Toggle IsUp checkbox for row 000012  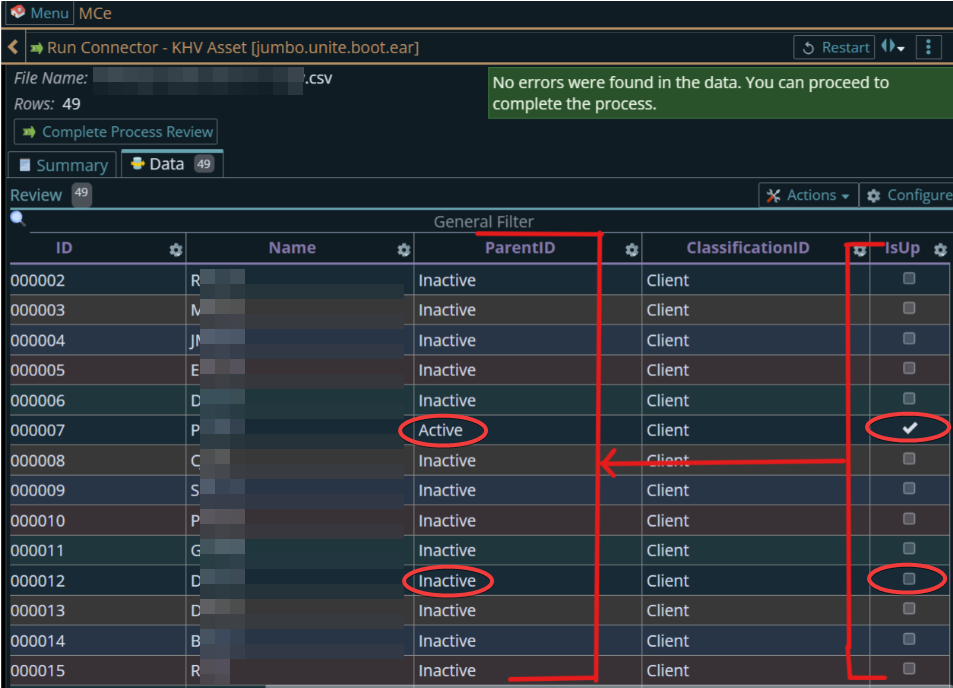click(x=909, y=579)
